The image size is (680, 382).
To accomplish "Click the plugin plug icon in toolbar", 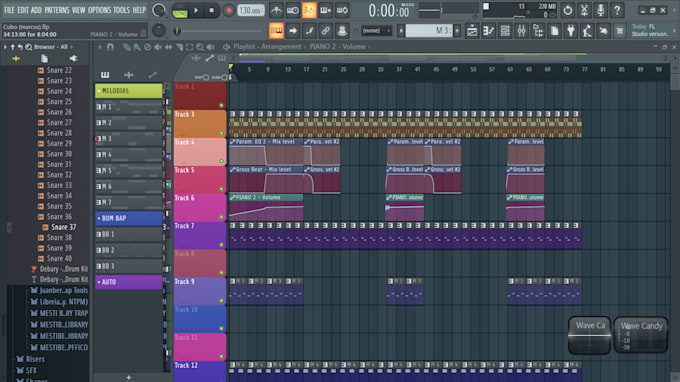I will click(x=571, y=31).
